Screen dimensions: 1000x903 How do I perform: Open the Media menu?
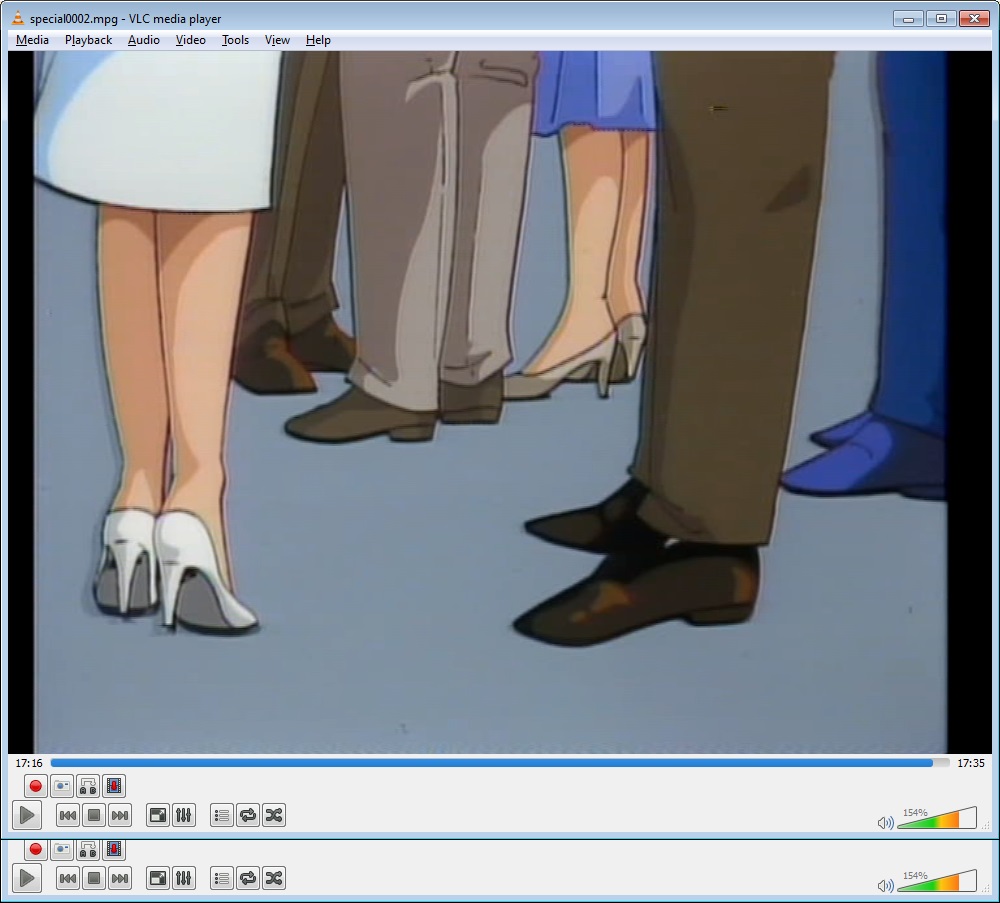[33, 40]
